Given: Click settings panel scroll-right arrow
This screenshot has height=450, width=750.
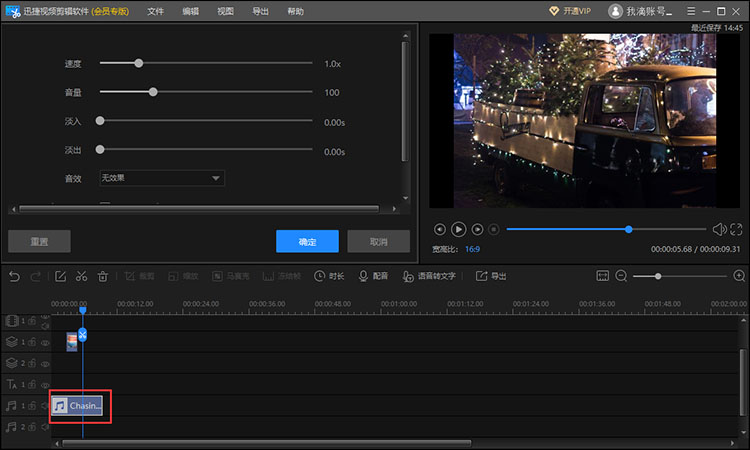Looking at the screenshot, I should (394, 209).
